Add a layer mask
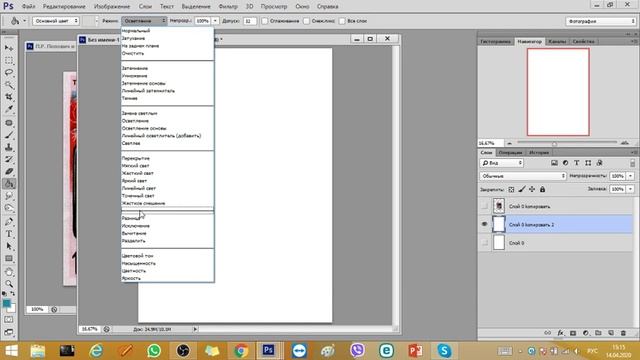Image resolution: width=640 pixels, height=360 pixels. tap(573, 333)
